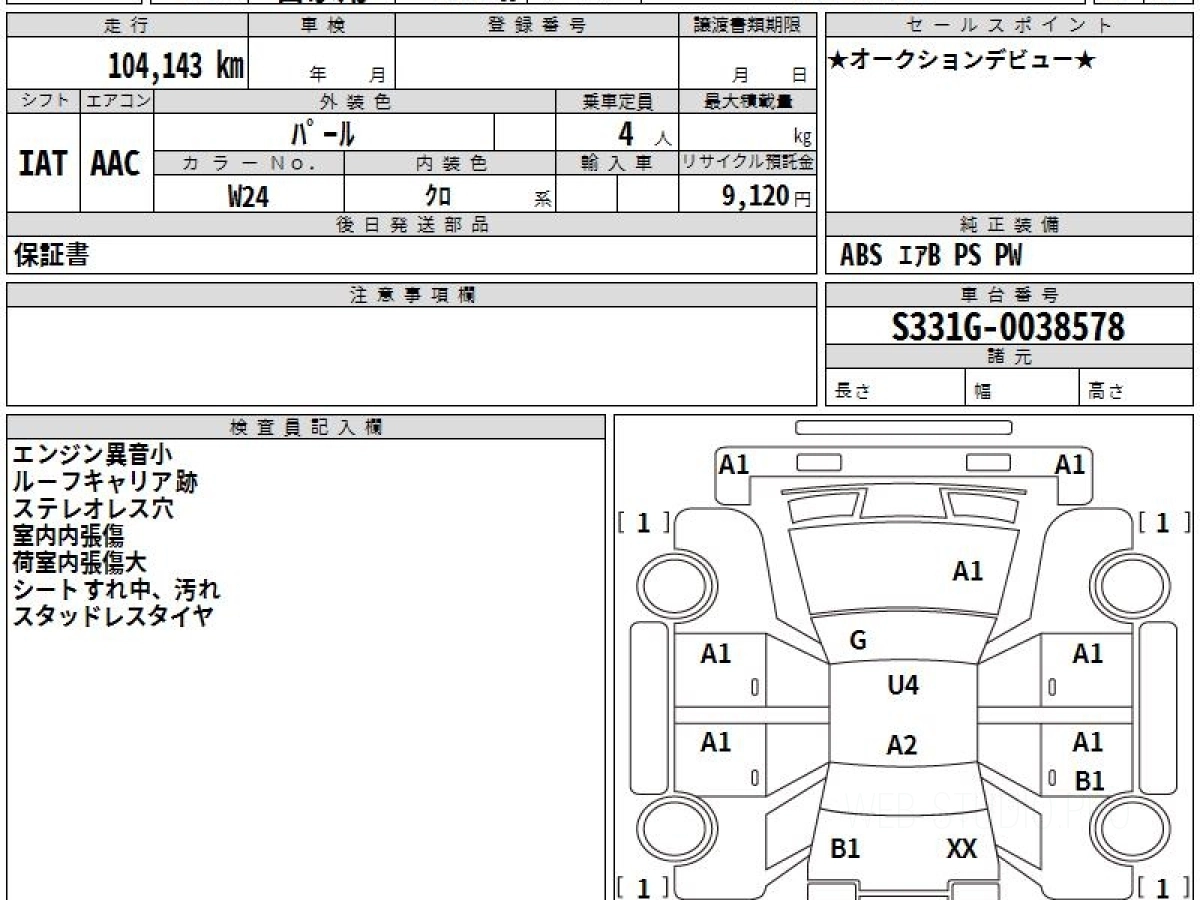Click the リサイクル預託金 header
This screenshot has height=900, width=1200.
[747, 163]
